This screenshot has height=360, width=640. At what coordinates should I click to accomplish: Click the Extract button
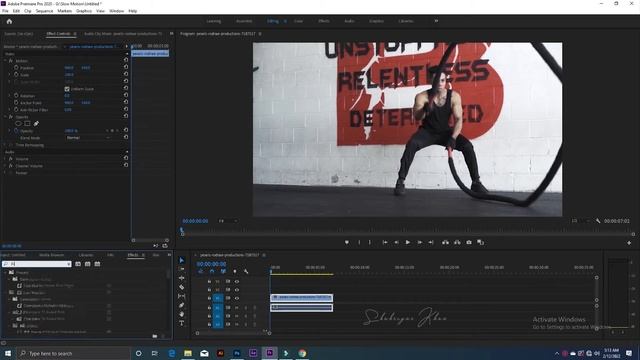[x=457, y=242]
